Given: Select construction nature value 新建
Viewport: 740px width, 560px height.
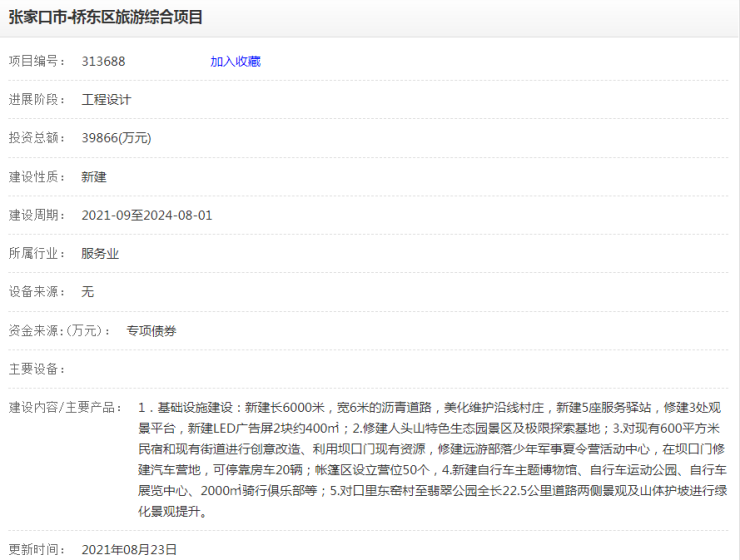Looking at the screenshot, I should [x=94, y=177].
